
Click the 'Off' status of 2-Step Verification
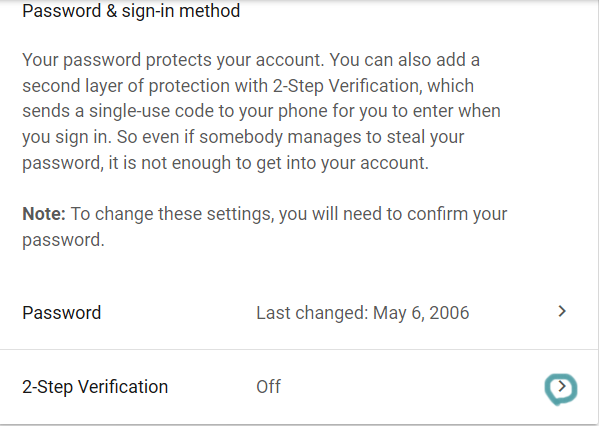[x=269, y=387]
